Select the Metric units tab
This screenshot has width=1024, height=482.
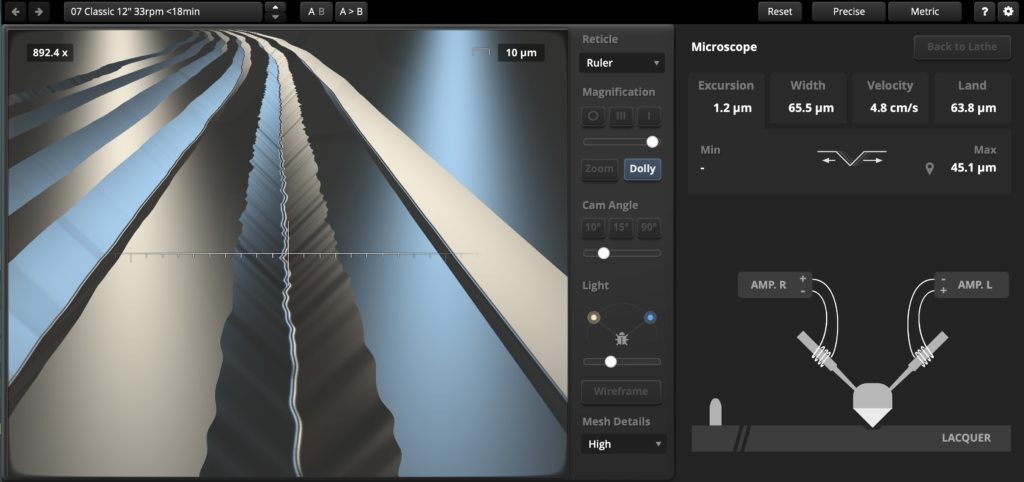925,12
